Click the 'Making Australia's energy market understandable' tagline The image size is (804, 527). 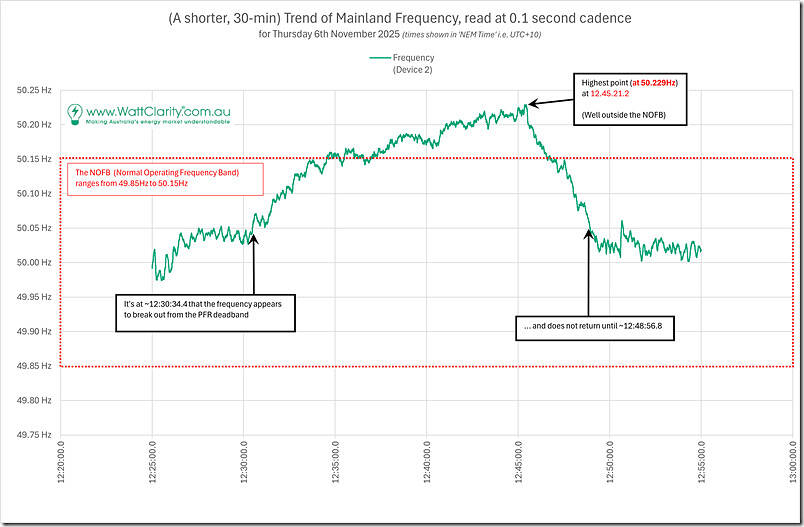pos(157,122)
